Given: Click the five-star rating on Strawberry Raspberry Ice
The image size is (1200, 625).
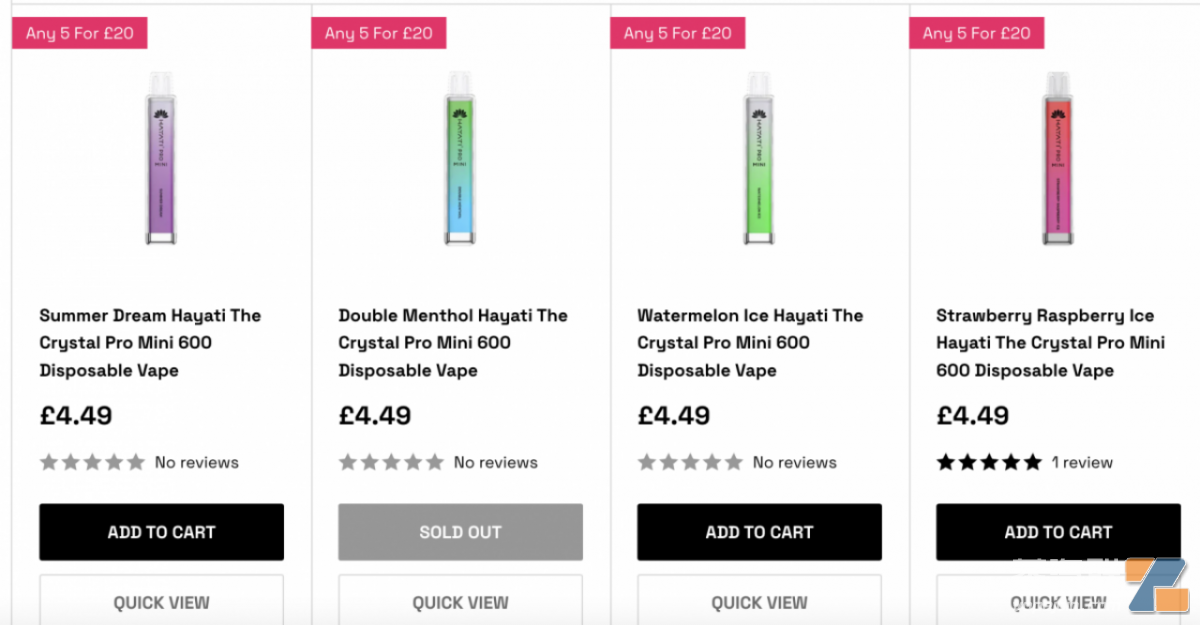Looking at the screenshot, I should coord(989,462).
